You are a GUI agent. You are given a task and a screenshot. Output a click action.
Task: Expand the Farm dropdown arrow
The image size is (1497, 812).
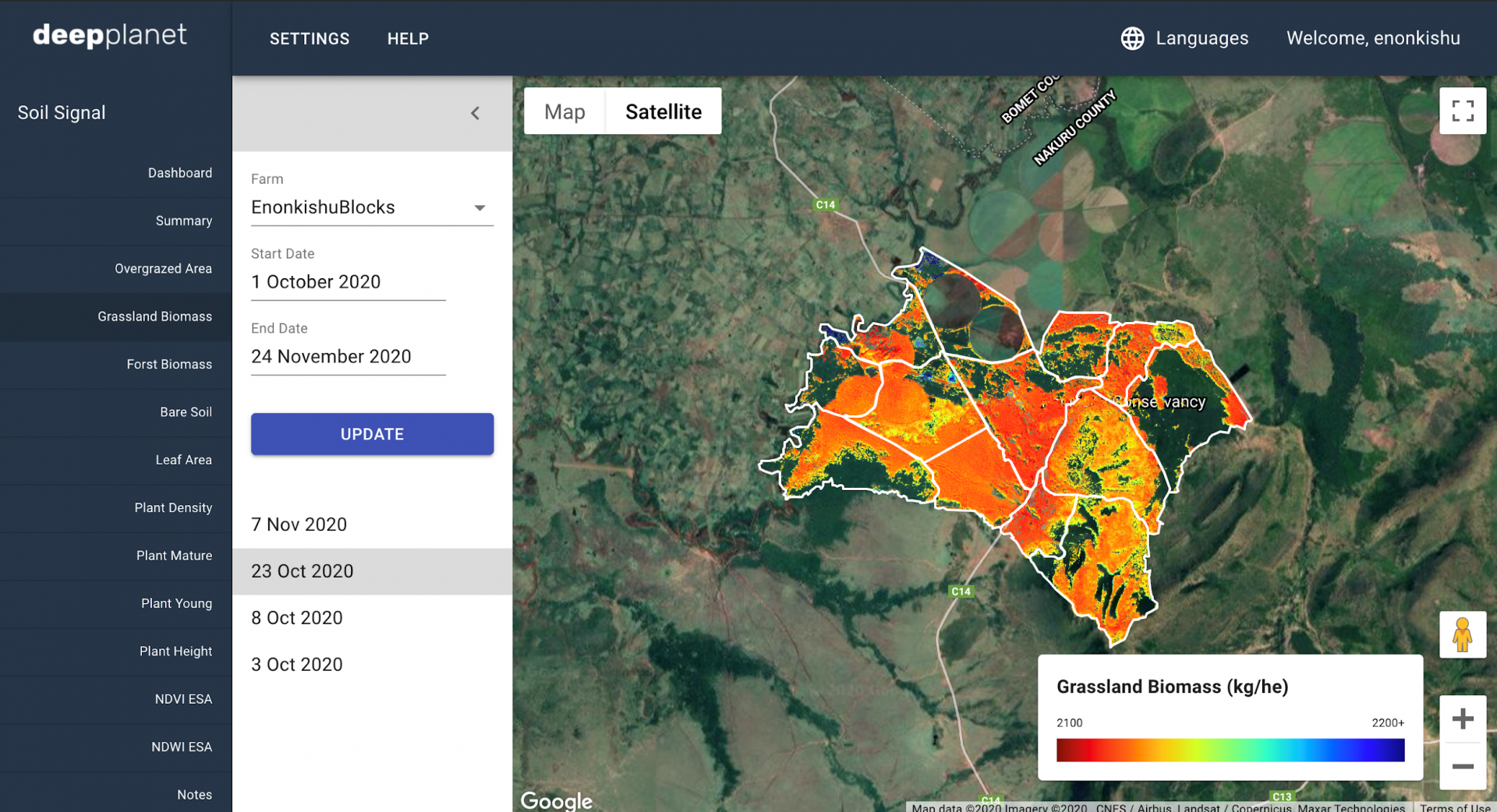[480, 208]
